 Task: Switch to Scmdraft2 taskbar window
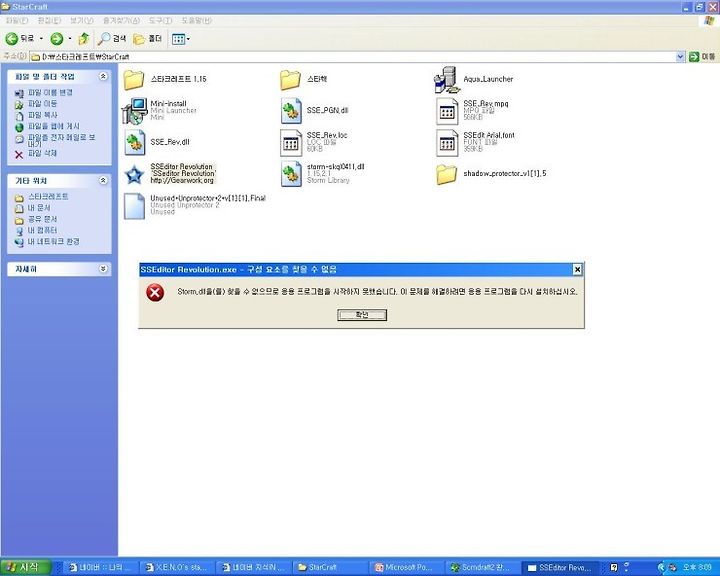tap(483, 567)
